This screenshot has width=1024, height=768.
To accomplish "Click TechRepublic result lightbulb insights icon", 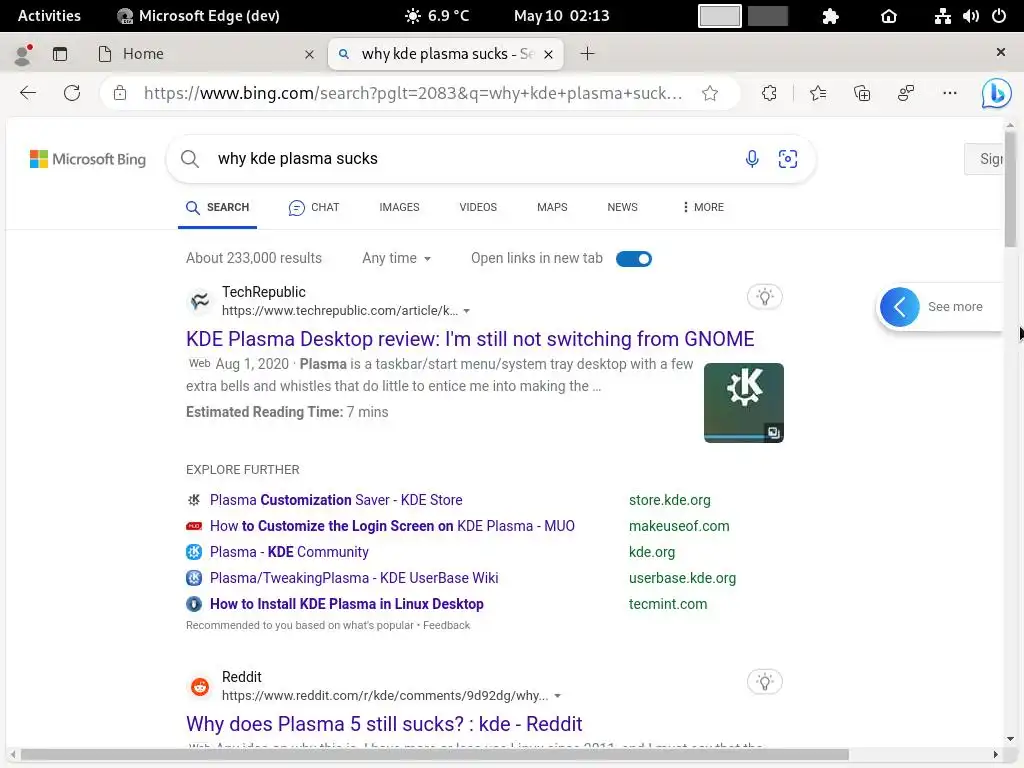I will (x=765, y=296).
